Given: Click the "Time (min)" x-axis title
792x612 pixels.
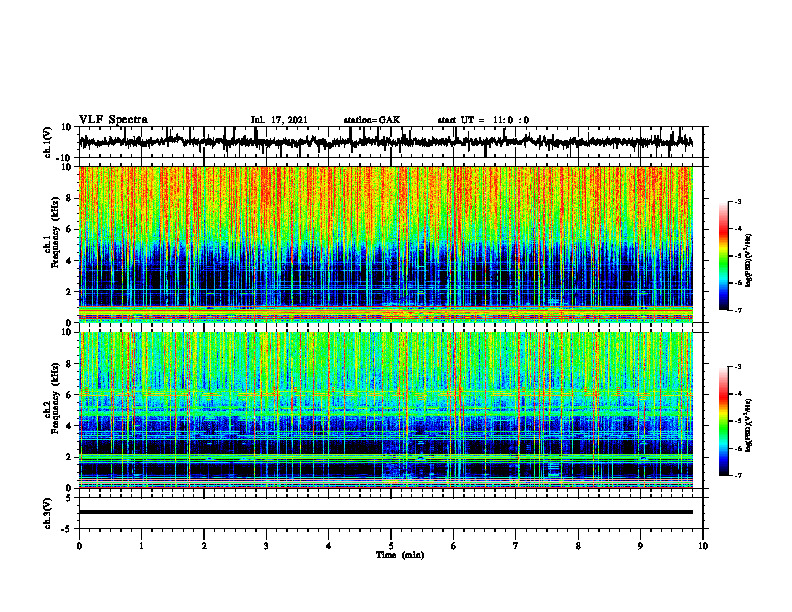Looking at the screenshot, I should 400,555.
